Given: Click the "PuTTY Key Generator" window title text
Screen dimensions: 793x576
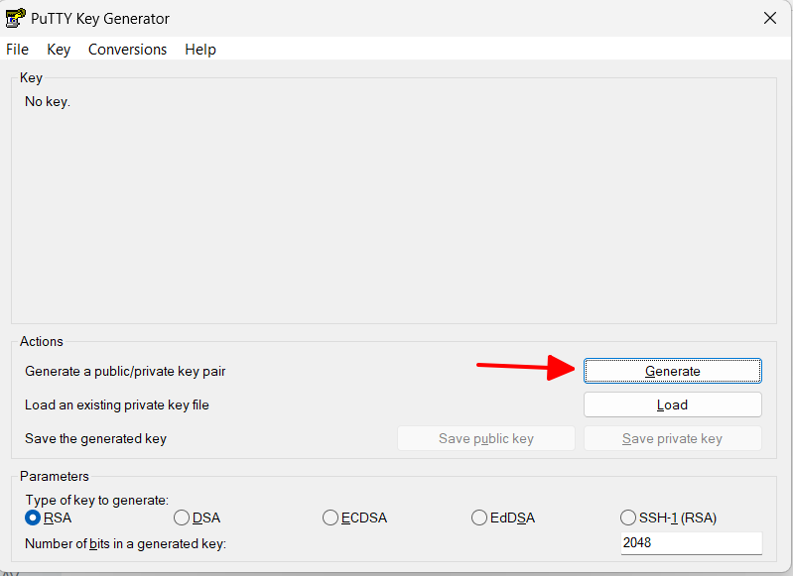Looking at the screenshot, I should click(x=100, y=19).
